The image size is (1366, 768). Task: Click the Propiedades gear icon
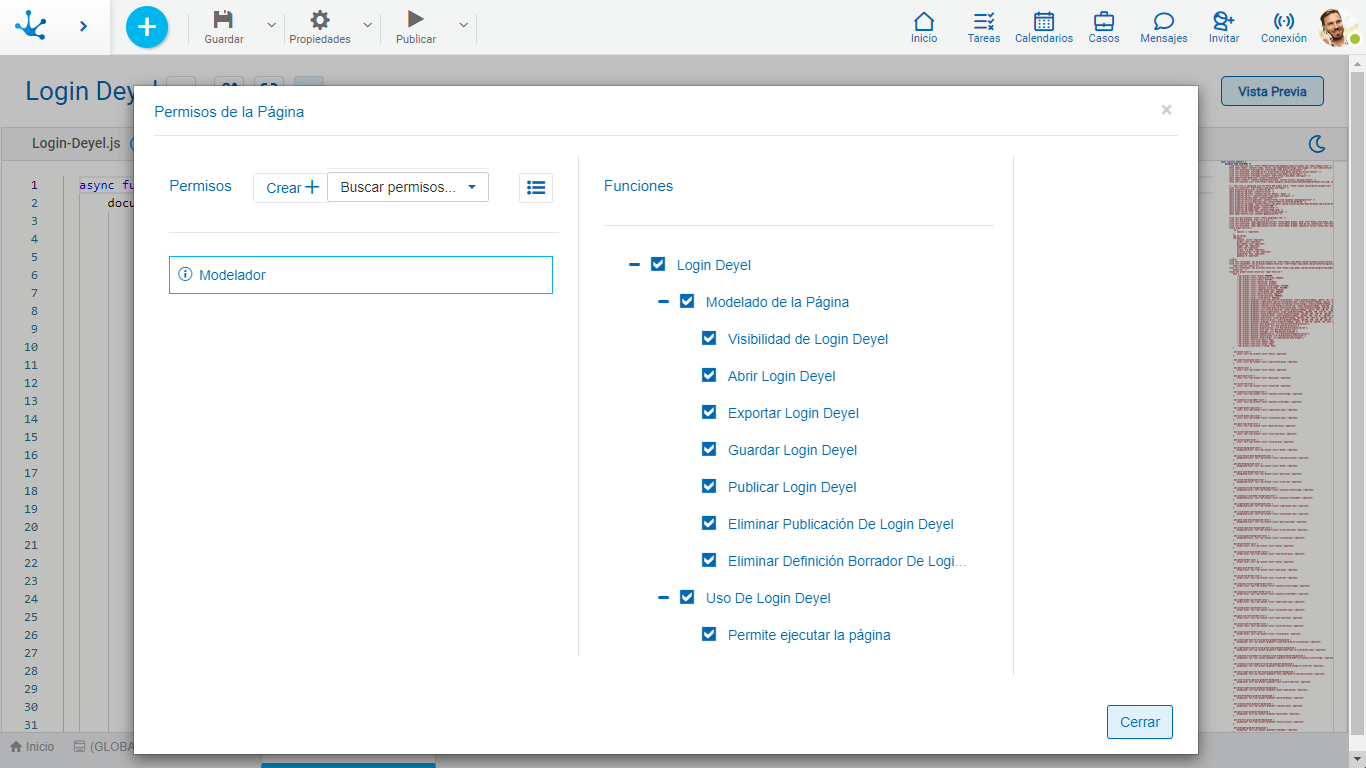pos(320,19)
